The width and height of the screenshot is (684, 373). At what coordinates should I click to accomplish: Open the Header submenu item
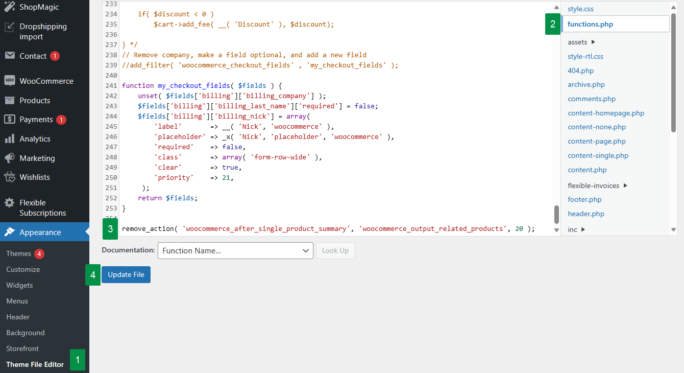[18, 317]
